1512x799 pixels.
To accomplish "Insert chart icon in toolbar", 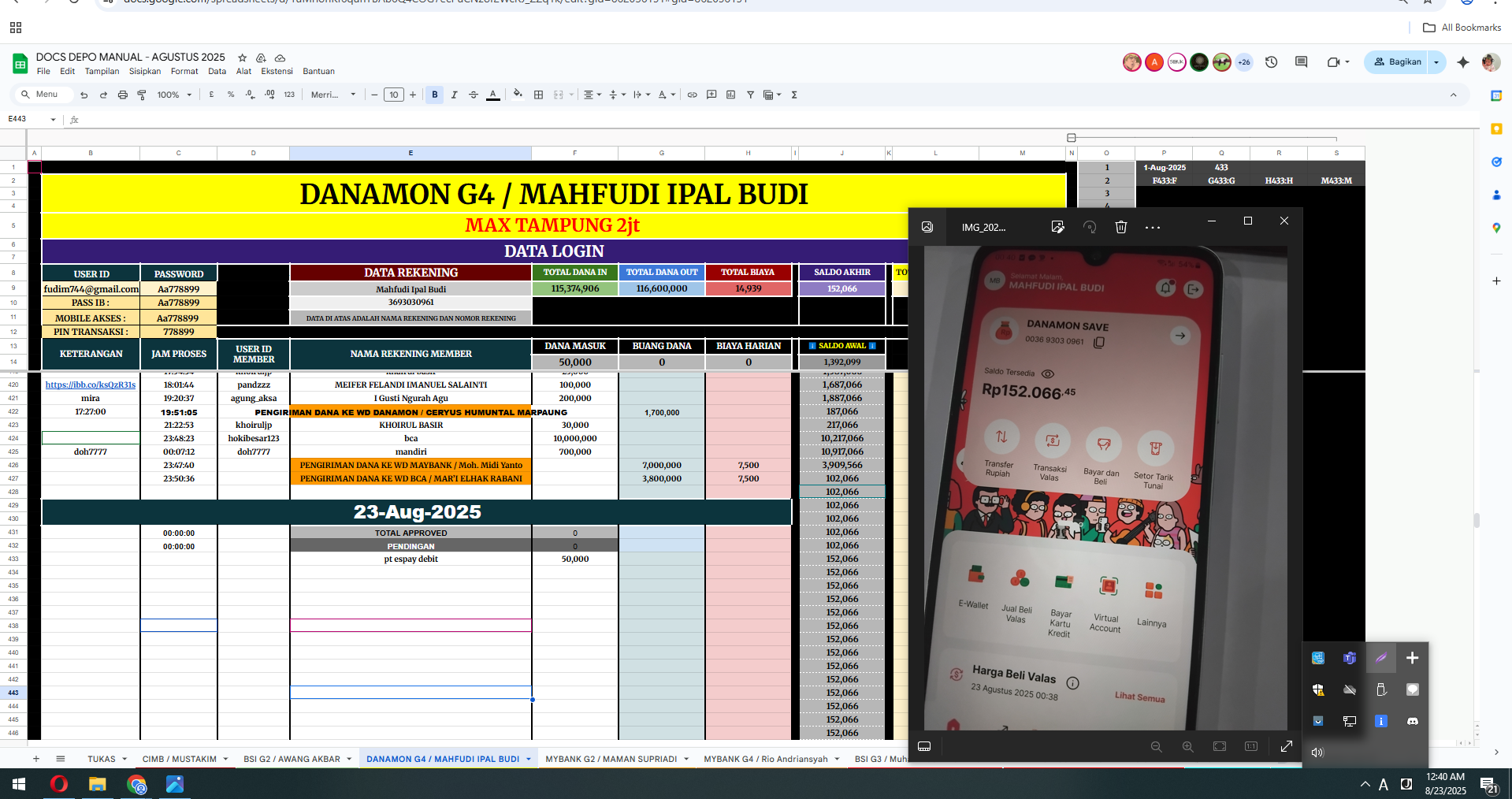I will pos(730,95).
